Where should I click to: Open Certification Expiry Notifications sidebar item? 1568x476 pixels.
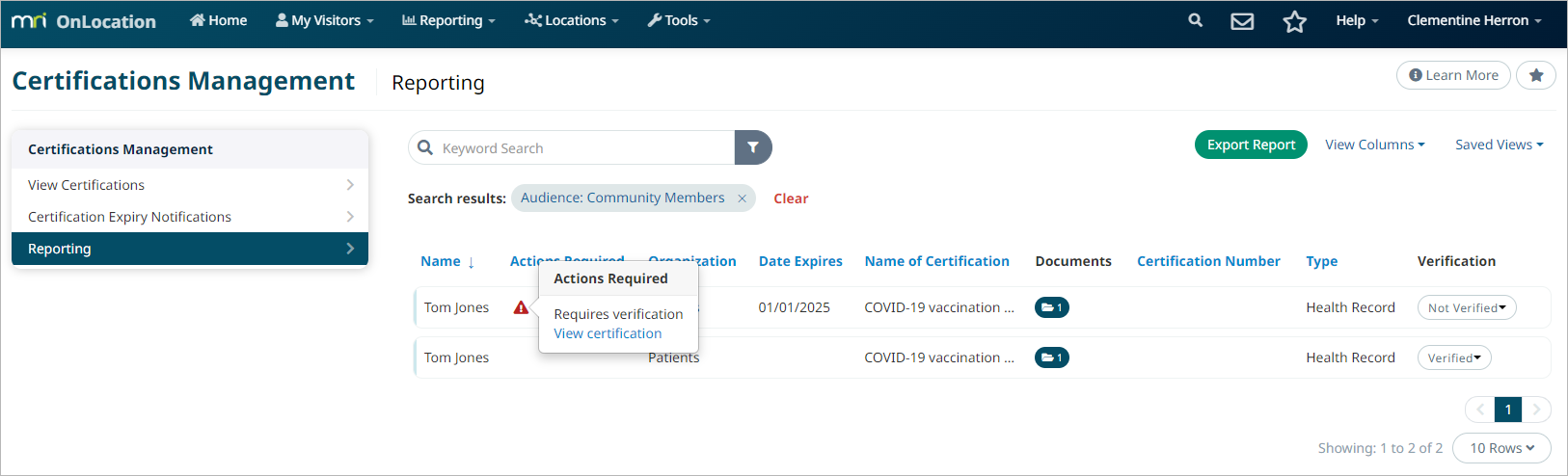click(x=190, y=217)
